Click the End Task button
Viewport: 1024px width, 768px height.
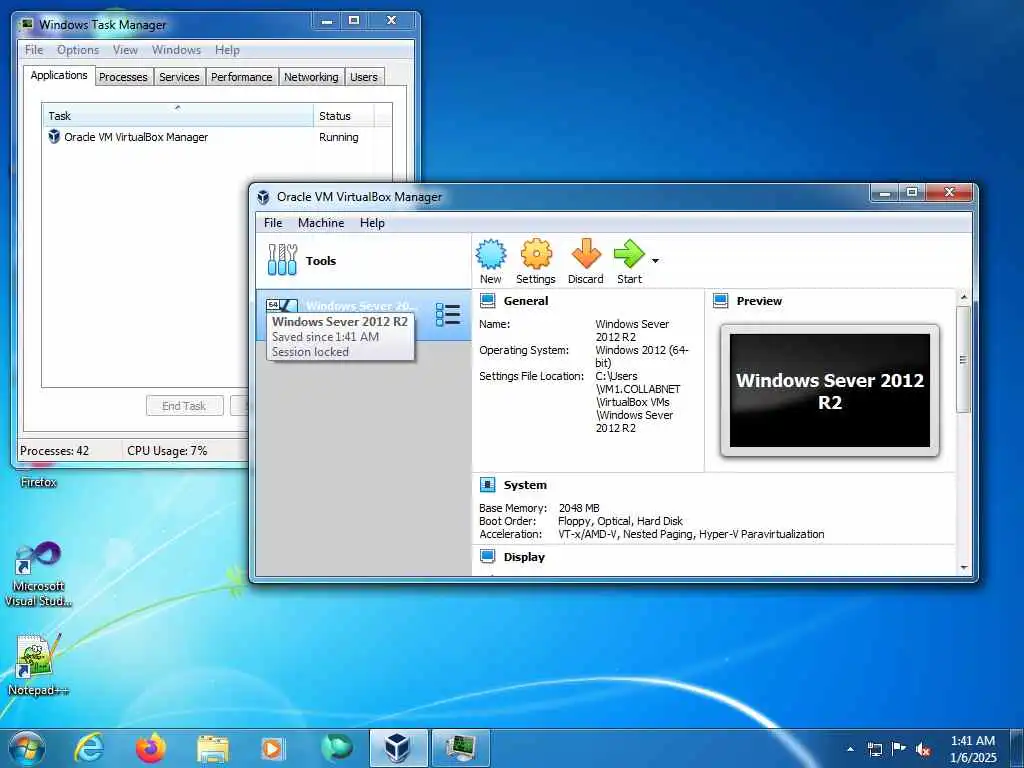pyautogui.click(x=185, y=406)
